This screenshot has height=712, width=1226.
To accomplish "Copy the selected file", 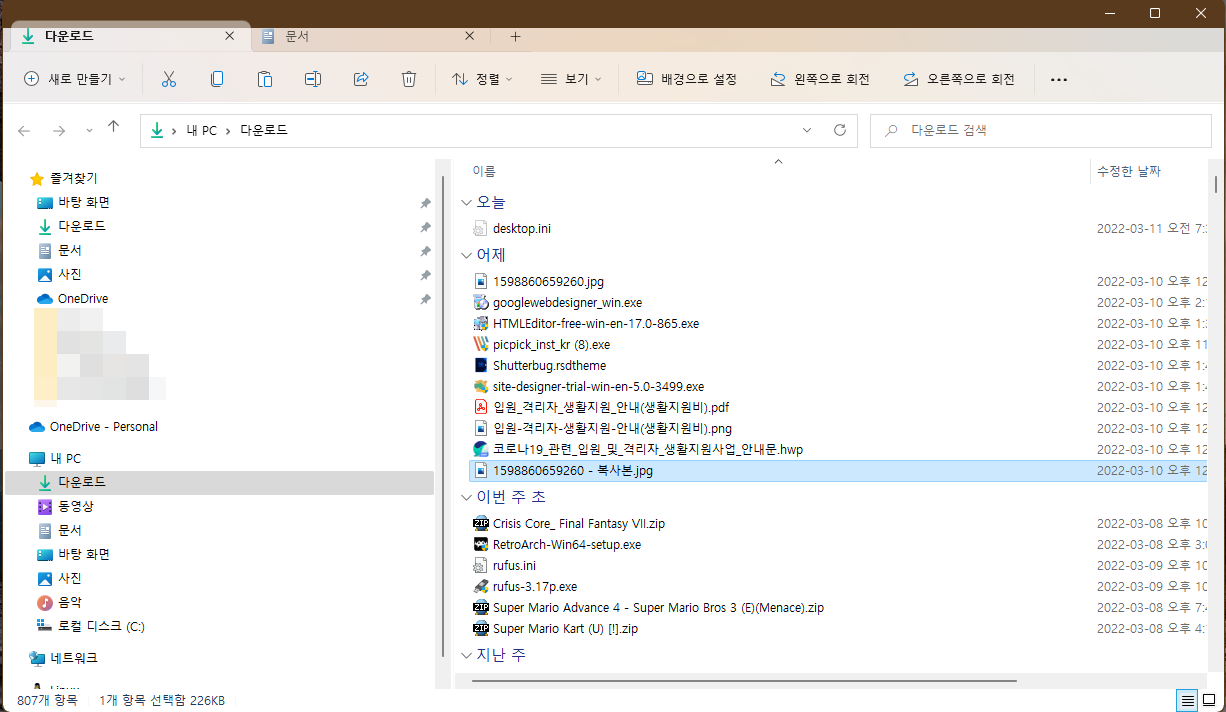I will pos(216,79).
